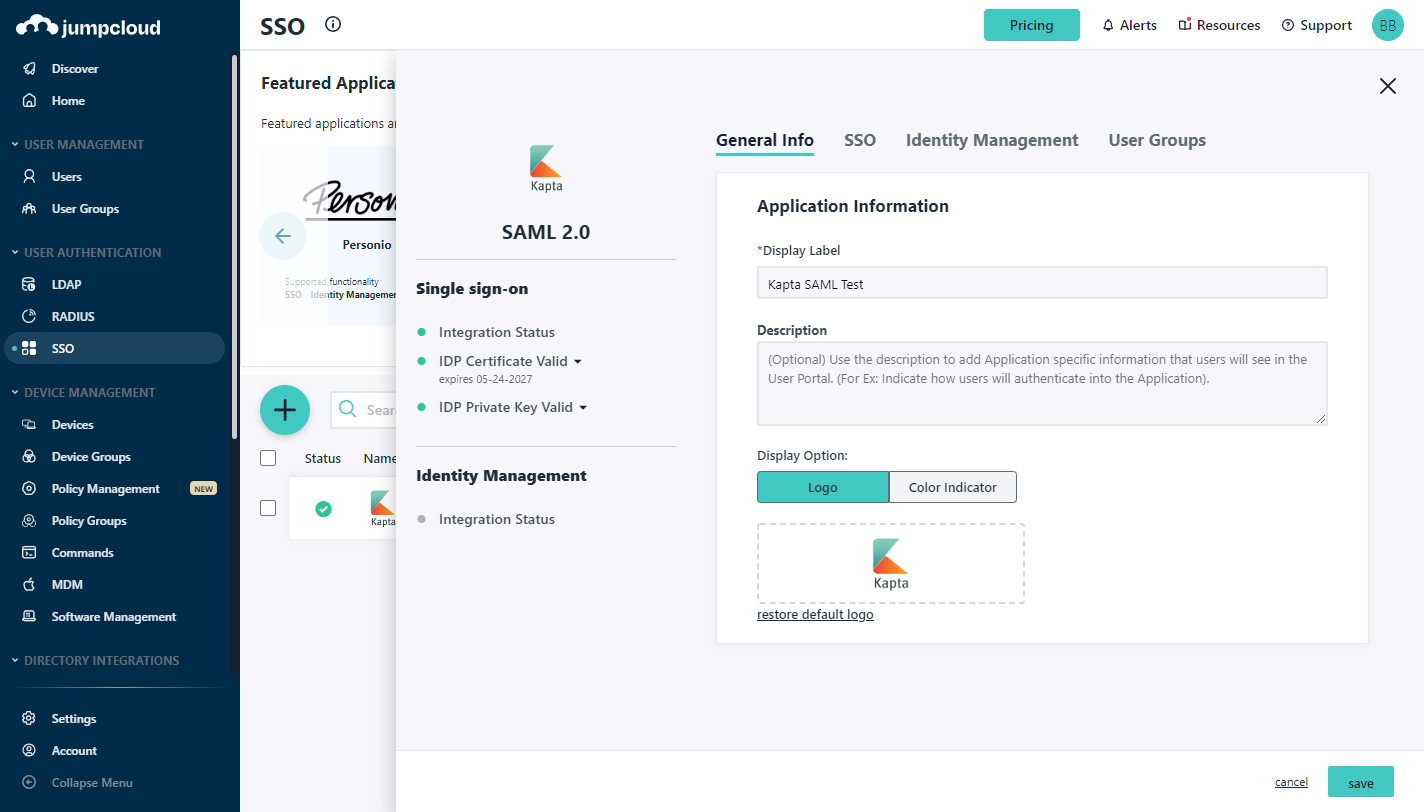This screenshot has width=1424, height=812.
Task: Select the Color Indicator display option
Action: (x=952, y=487)
